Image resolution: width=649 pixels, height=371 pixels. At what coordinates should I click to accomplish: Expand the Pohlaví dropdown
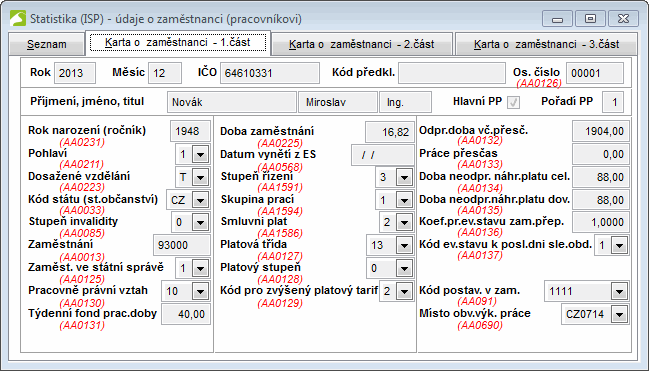click(200, 155)
